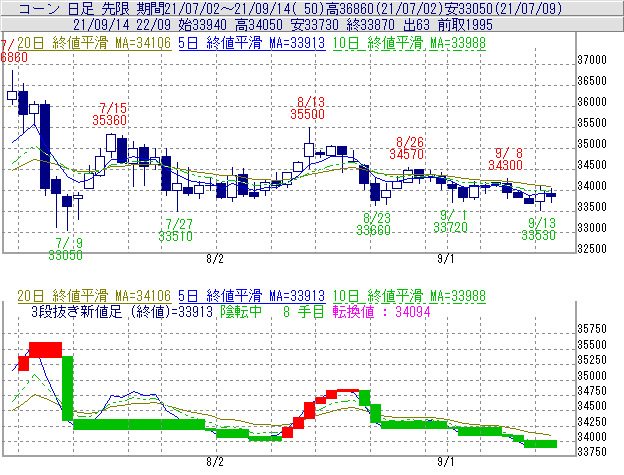
Task: Click the 7/15 35360 high label
Action: click(x=110, y=114)
